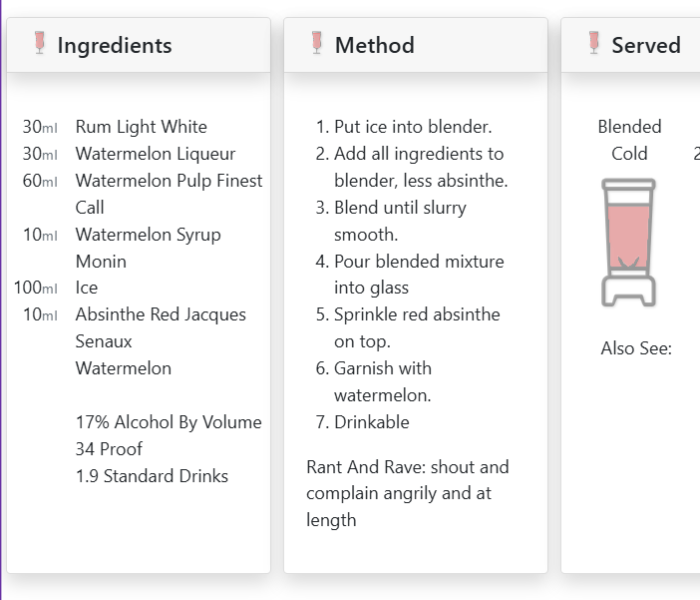Screen dimensions: 700x600
Task: Click the Blended serving style label
Action: [x=629, y=127]
